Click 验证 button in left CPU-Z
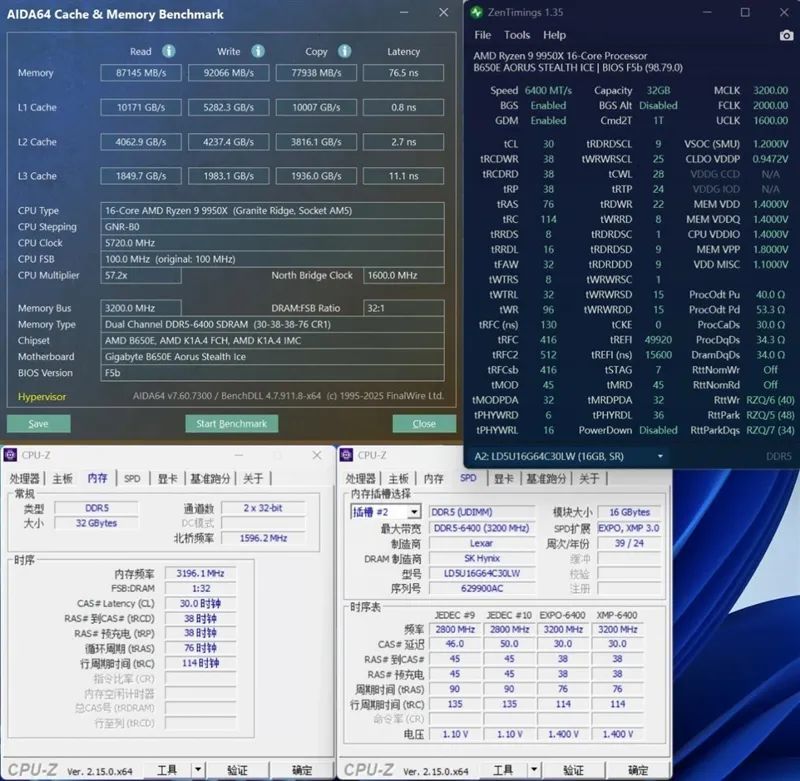 click(x=237, y=770)
